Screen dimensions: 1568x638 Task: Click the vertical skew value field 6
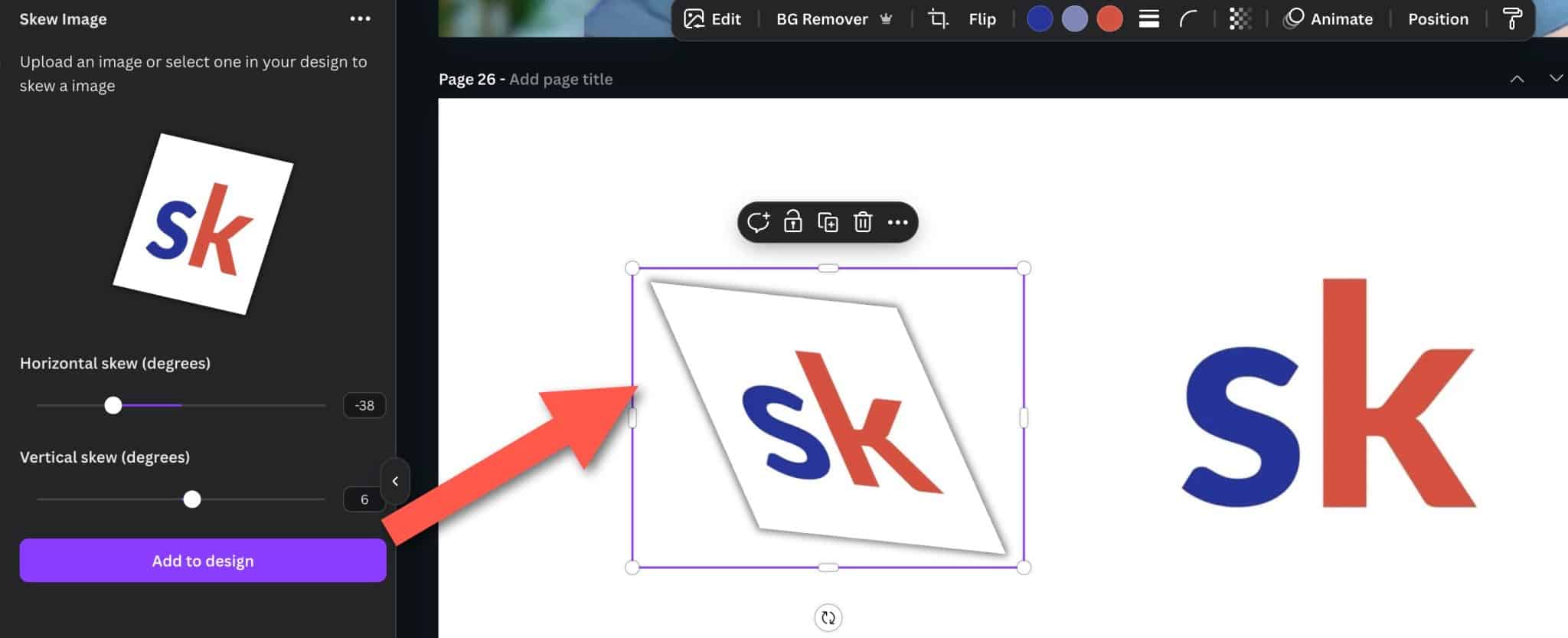click(364, 499)
